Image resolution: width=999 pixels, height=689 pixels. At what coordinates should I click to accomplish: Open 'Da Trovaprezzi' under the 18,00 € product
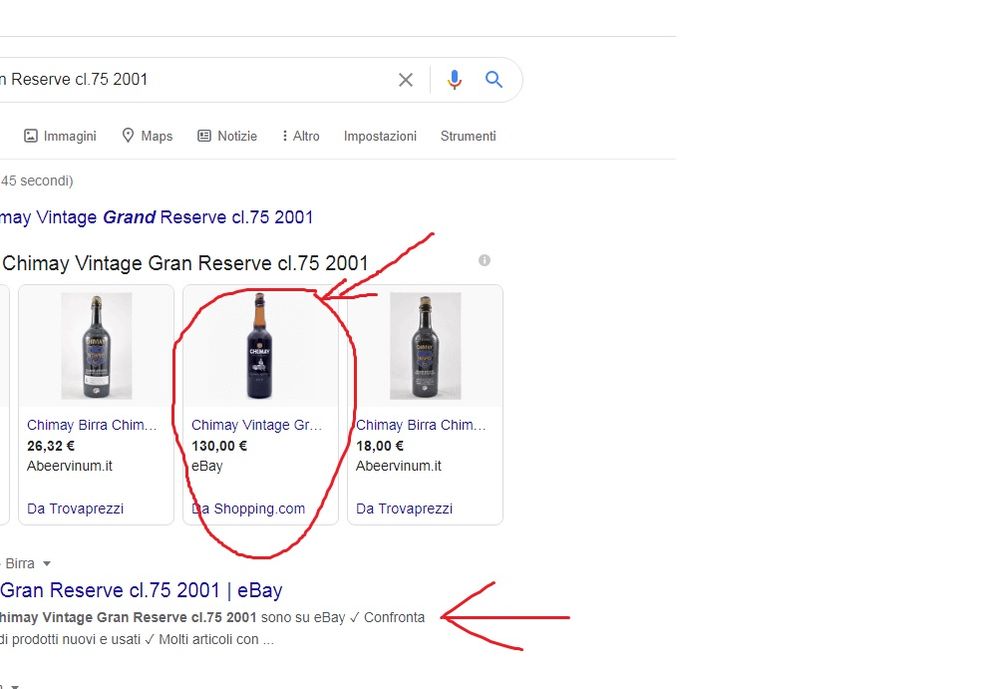404,508
